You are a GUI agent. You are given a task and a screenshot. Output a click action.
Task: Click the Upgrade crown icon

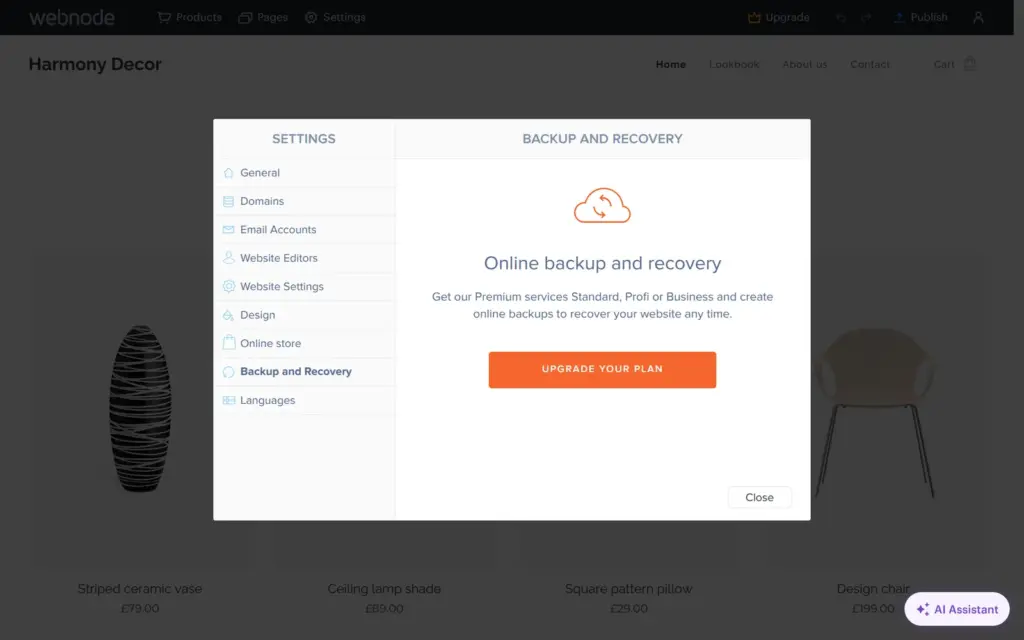click(754, 18)
